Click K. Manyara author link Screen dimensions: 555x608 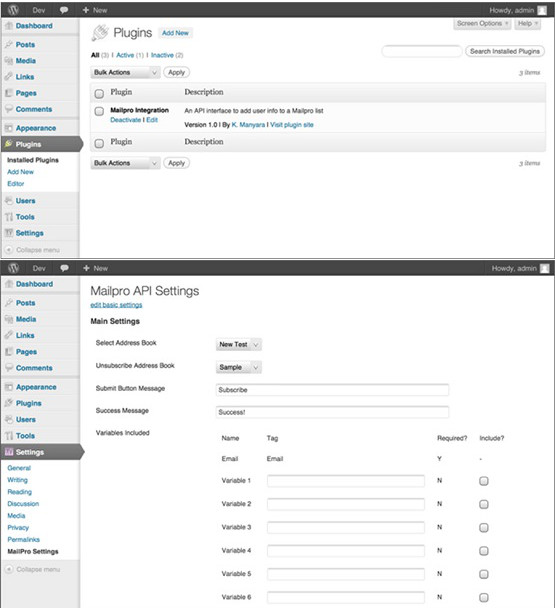(x=248, y=124)
